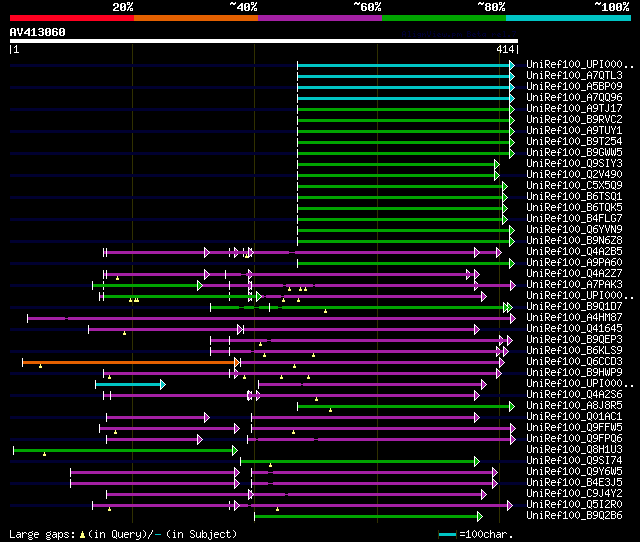This screenshot has width=640, height=542.
Task: Click the green alignment bar in Q8H1U3 row
Action: coord(125,451)
